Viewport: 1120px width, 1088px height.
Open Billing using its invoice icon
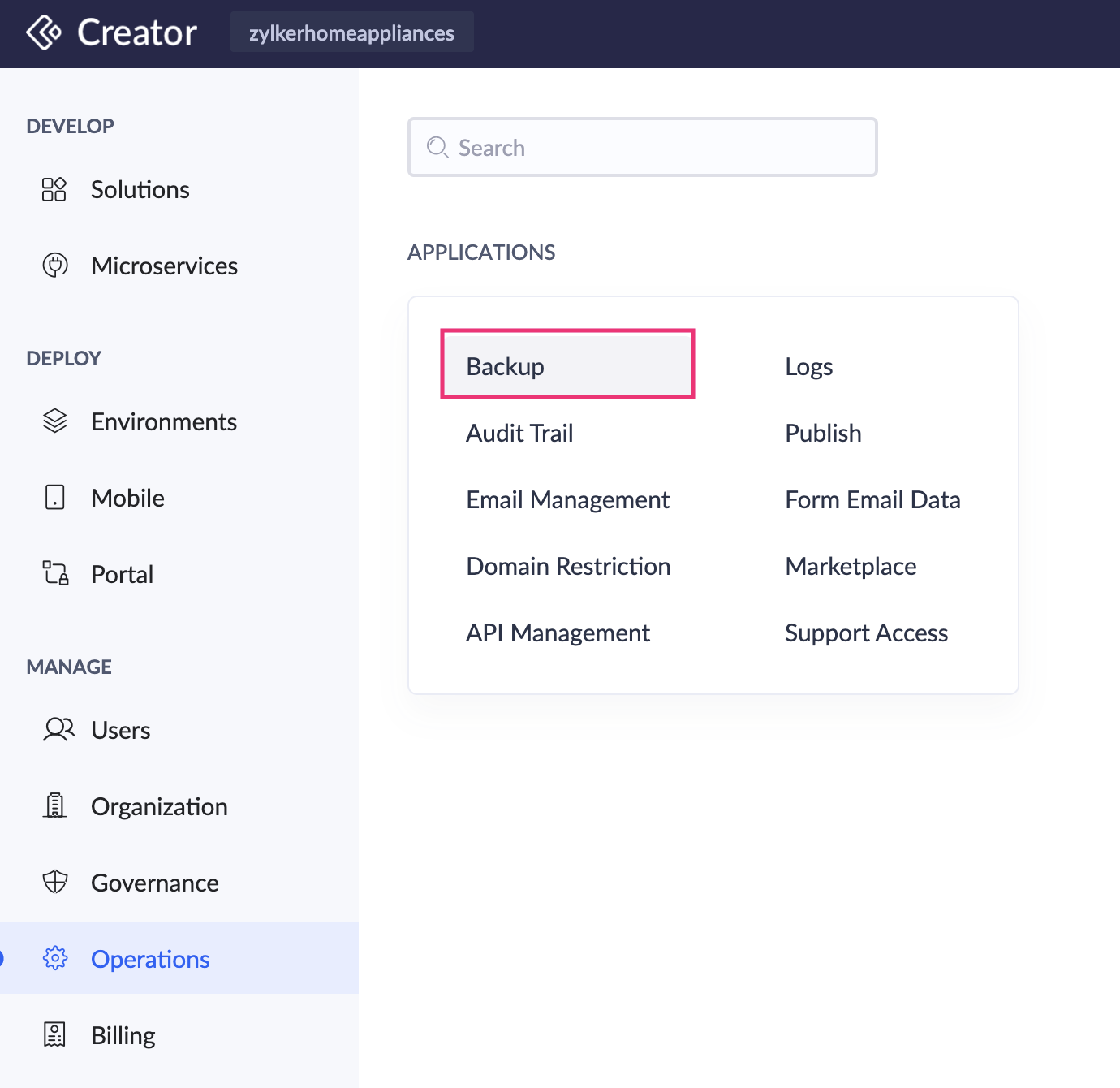click(x=54, y=1034)
